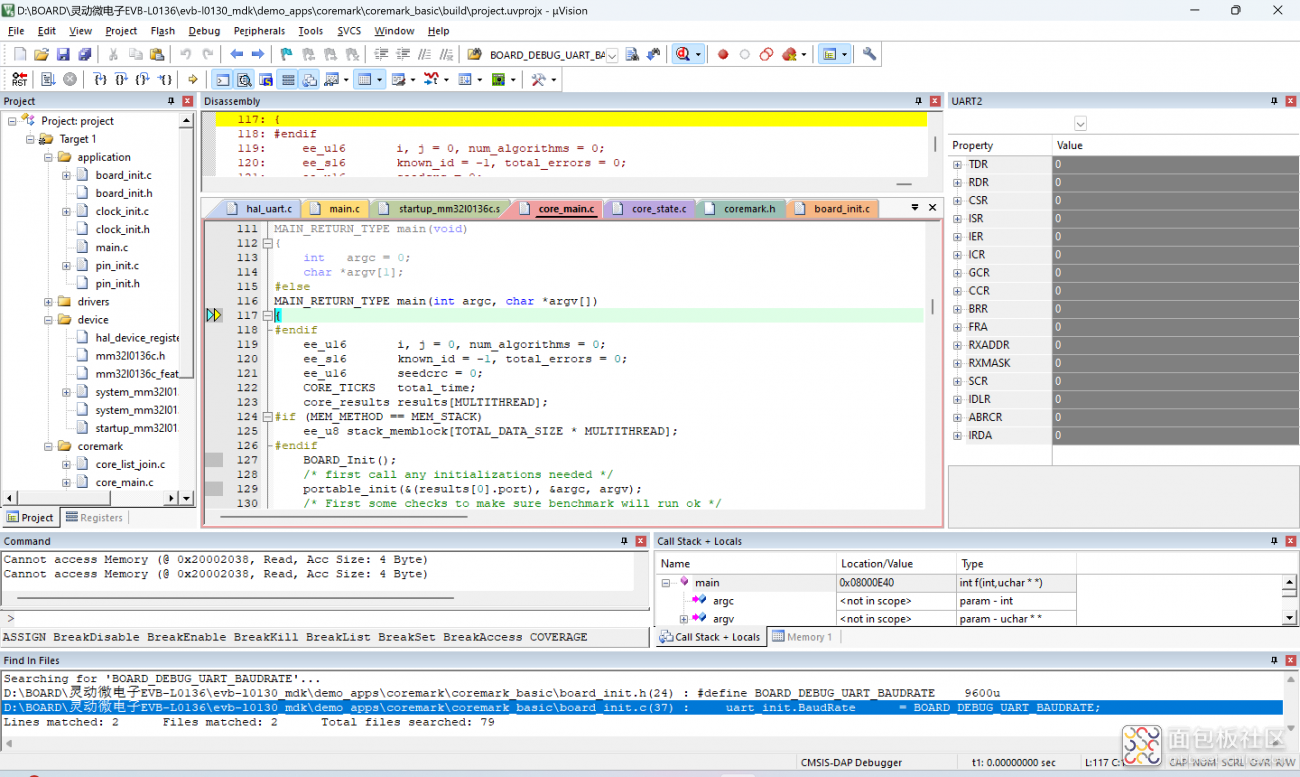Screen dimensions: 1300x777
Task: Toggle auto-hide pin on UART2 panel
Action: pyautogui.click(x=1274, y=101)
